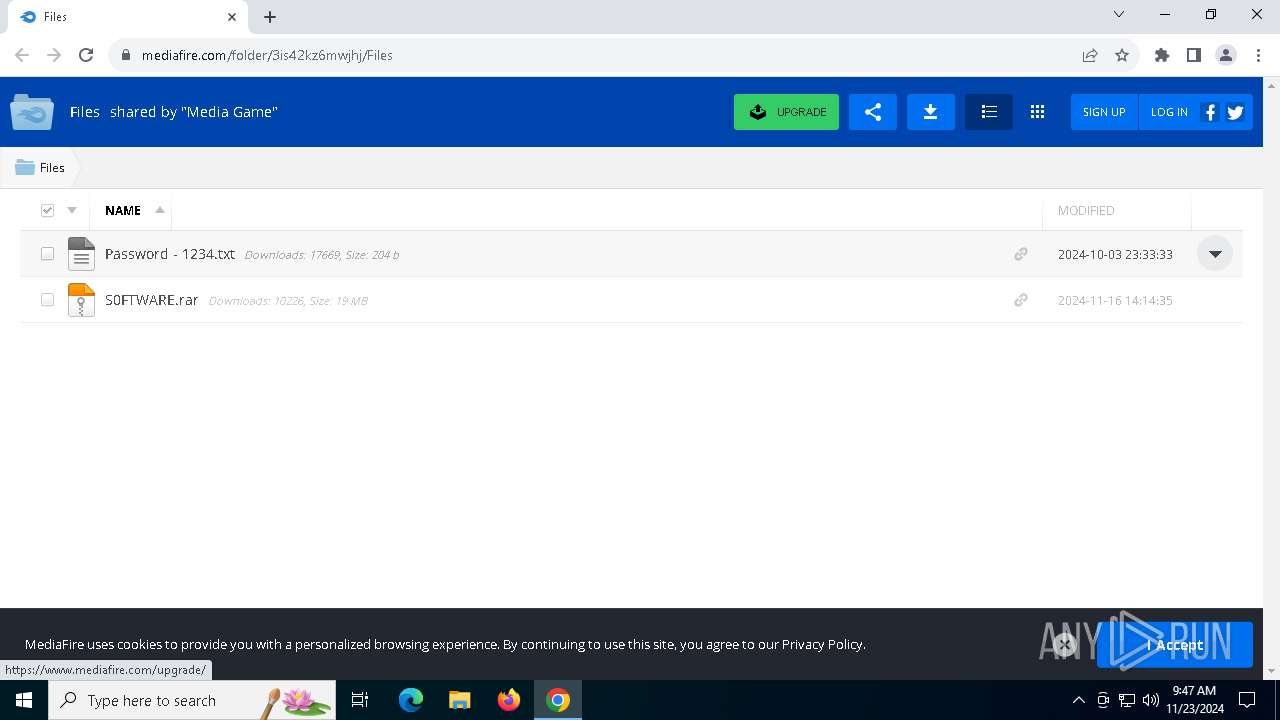This screenshot has width=1280, height=720.
Task: Open a new browser tab
Action: tap(270, 17)
